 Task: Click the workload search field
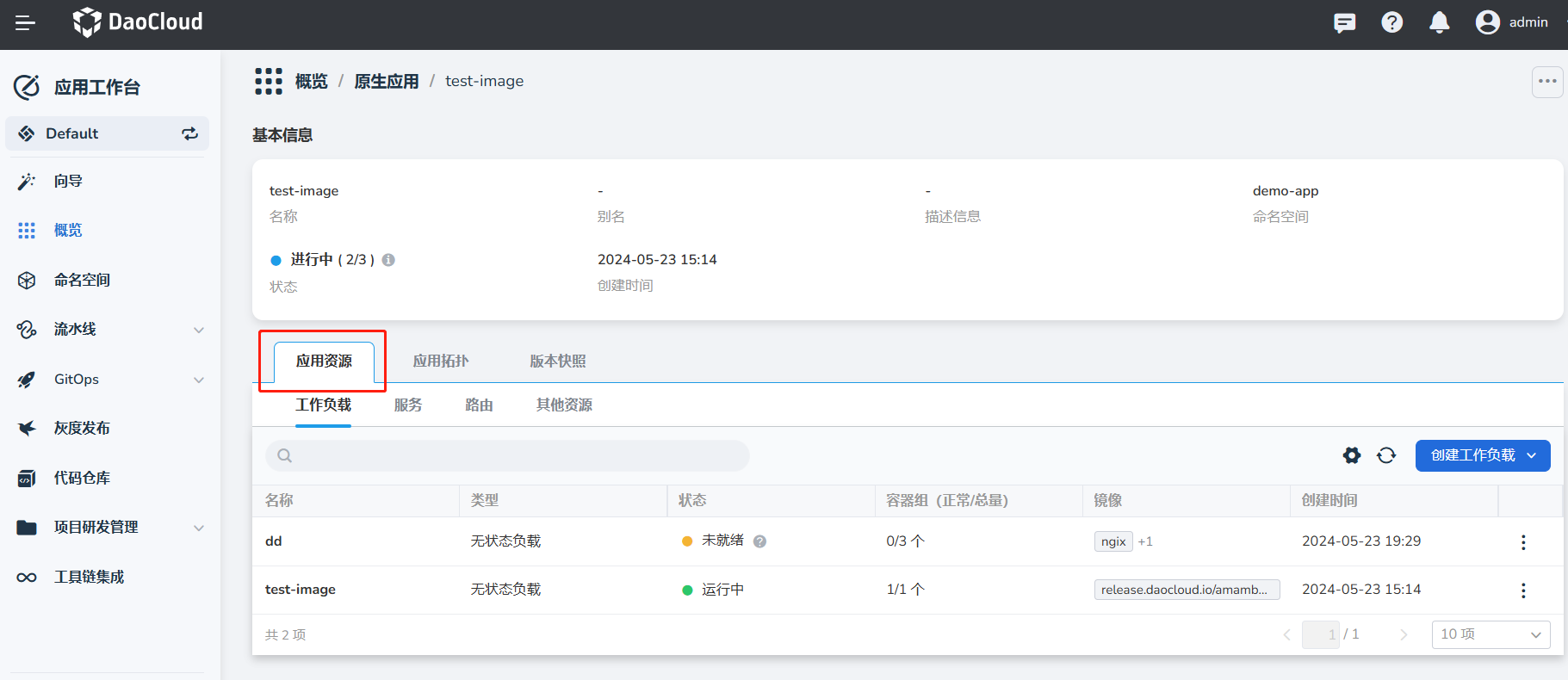[x=507, y=455]
